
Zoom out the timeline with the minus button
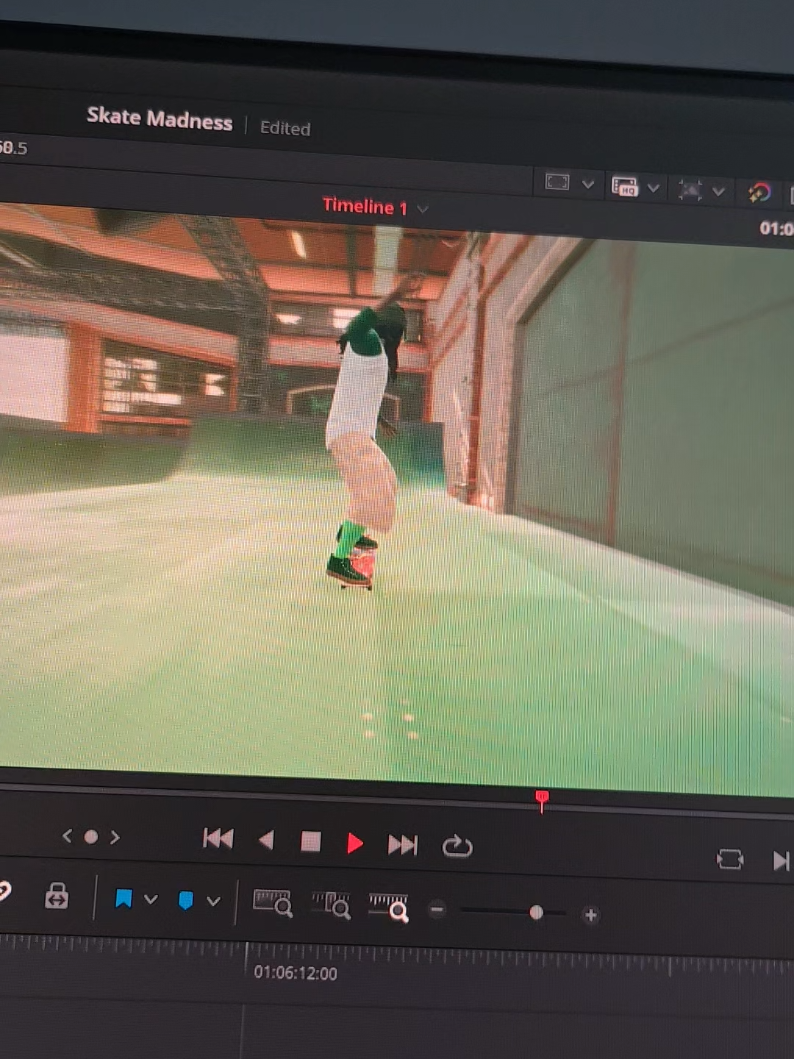tap(438, 910)
